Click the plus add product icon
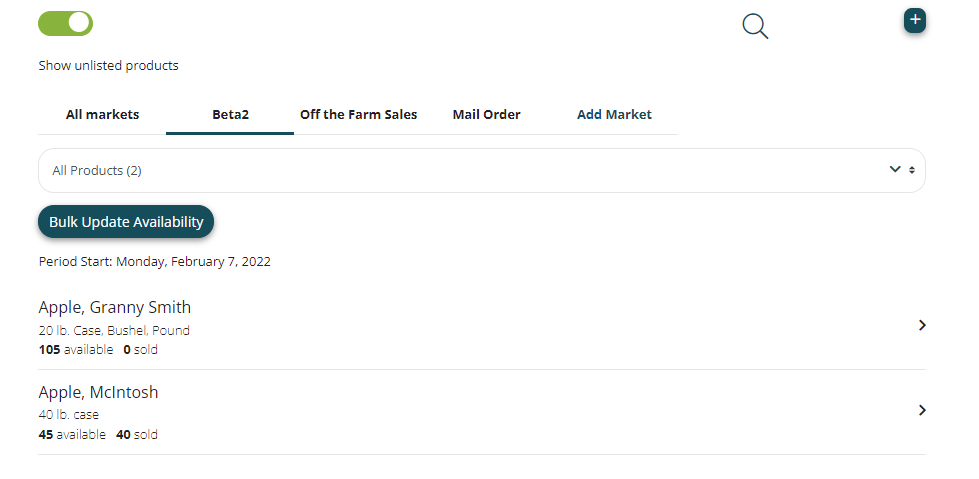Image resolution: width=979 pixels, height=479 pixels. click(x=914, y=20)
